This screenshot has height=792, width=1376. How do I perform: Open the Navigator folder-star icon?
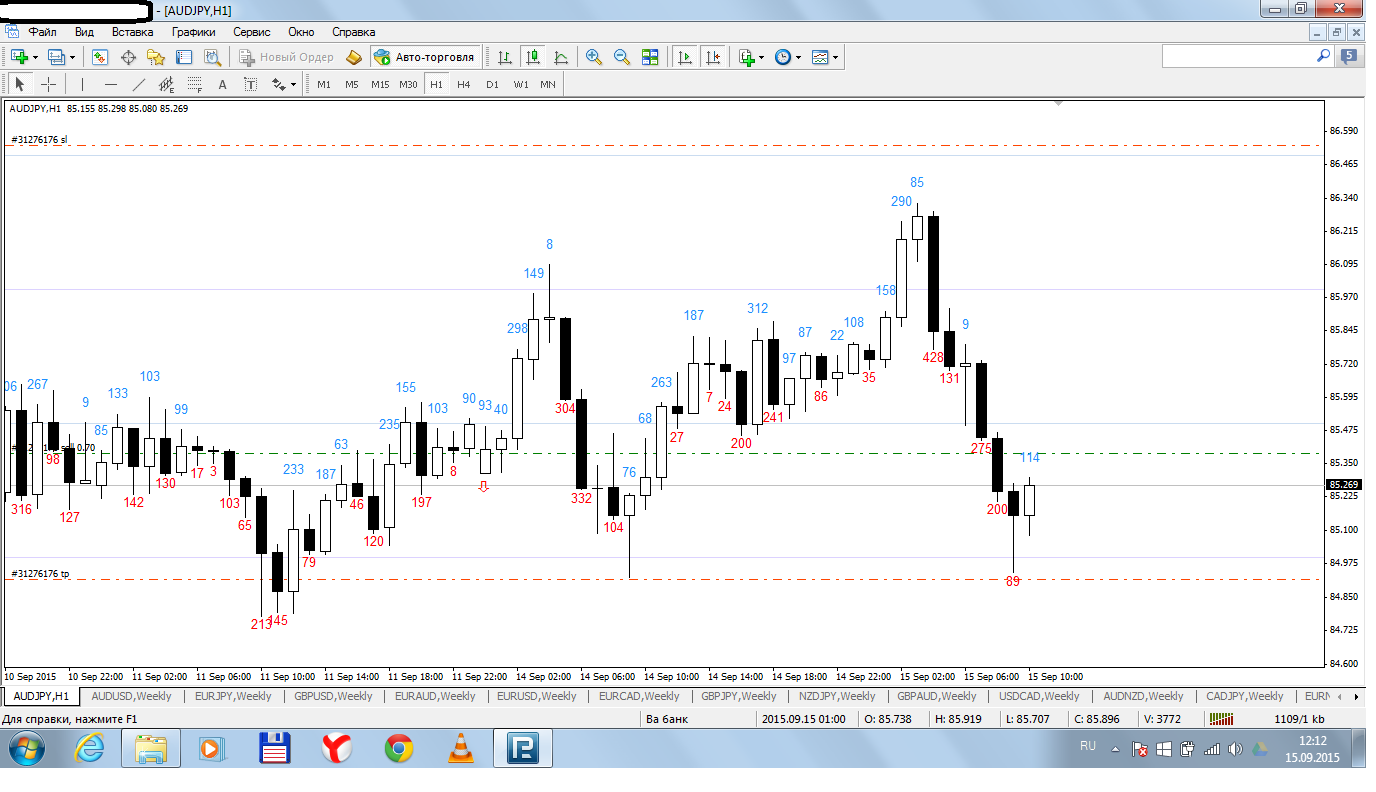click(x=155, y=57)
